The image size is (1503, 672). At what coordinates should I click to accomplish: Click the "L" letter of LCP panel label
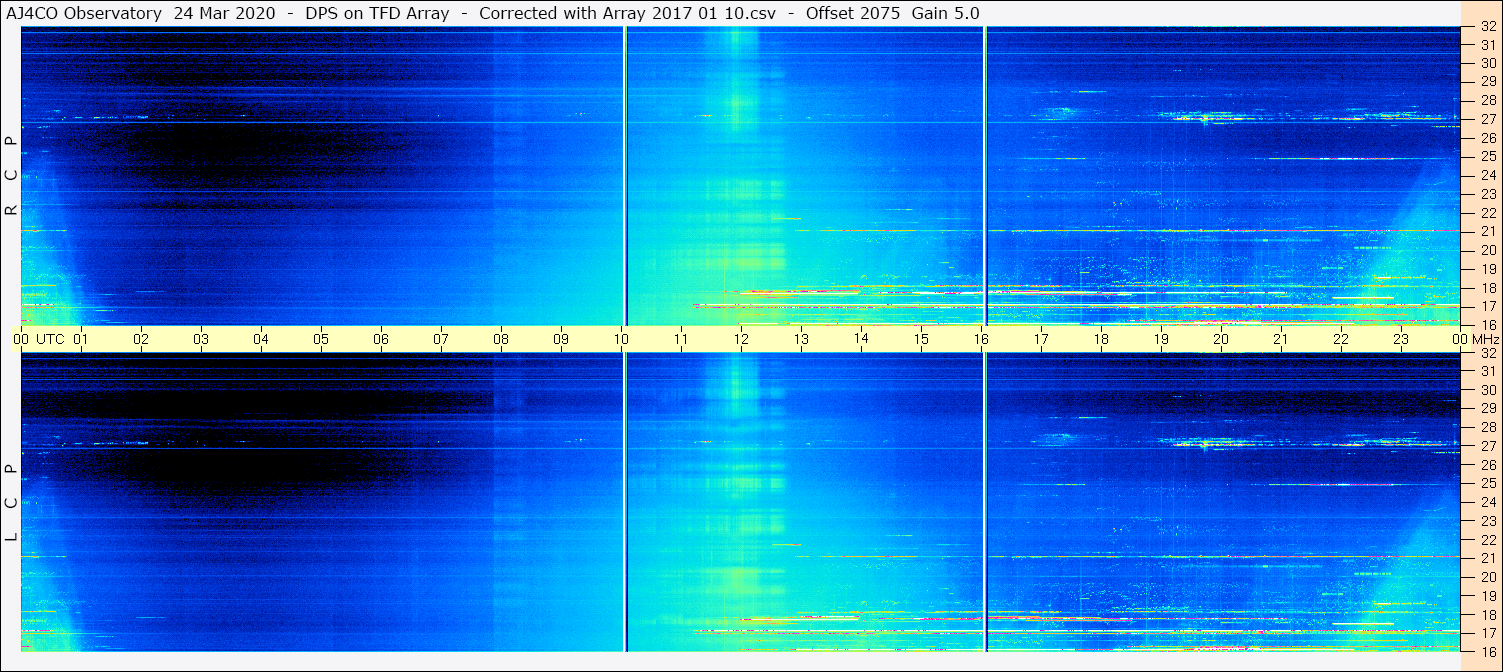pyautogui.click(x=11, y=537)
